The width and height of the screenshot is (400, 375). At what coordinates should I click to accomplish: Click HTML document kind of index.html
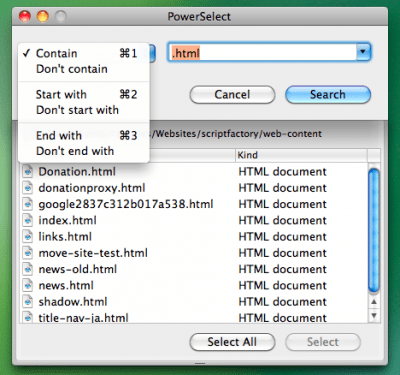pyautogui.click(x=283, y=220)
